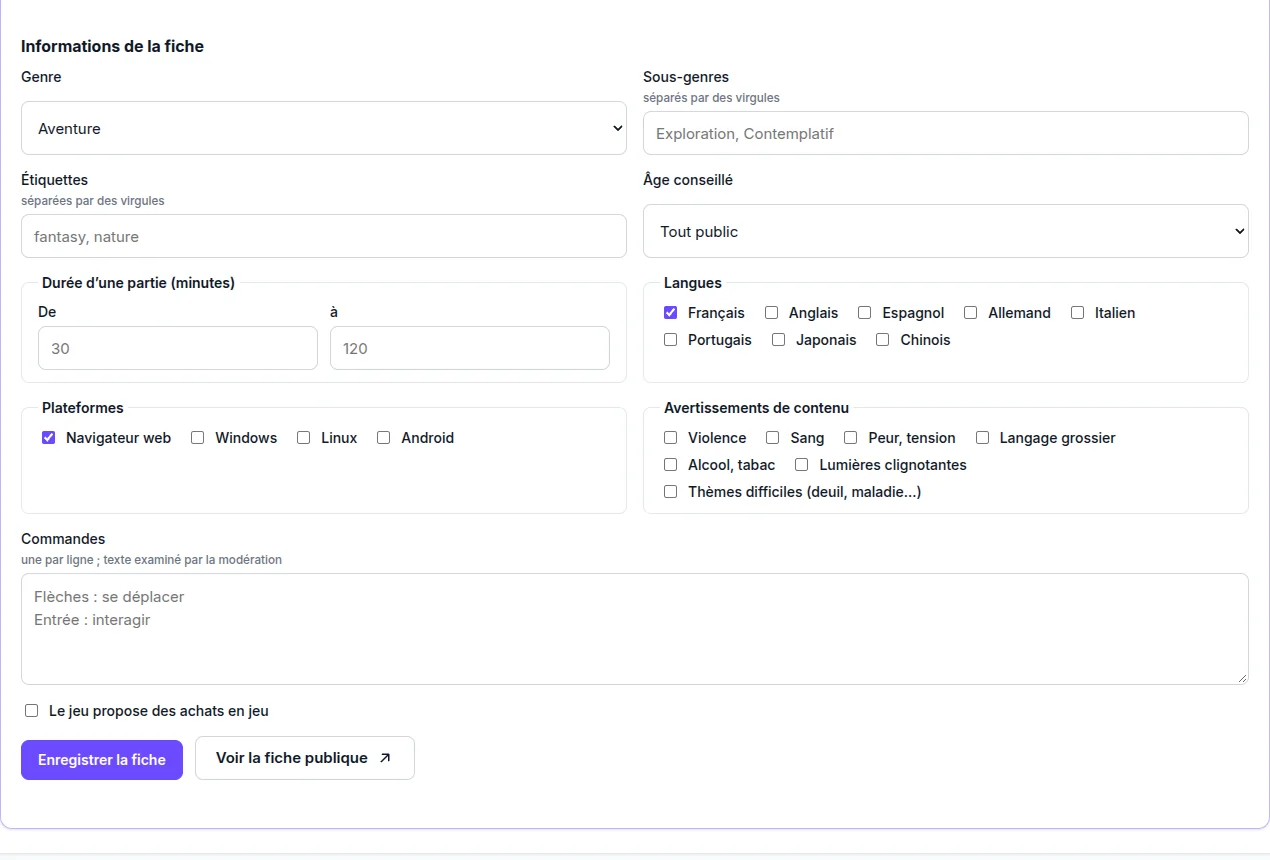Image resolution: width=1270 pixels, height=860 pixels.
Task: Expand the Âge conseillé dropdown
Action: (946, 231)
